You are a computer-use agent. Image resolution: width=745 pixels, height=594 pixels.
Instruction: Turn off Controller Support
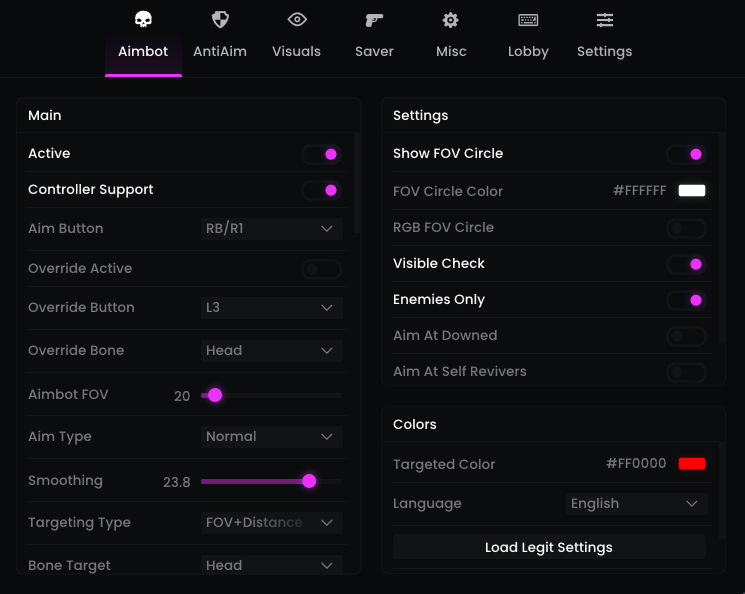click(322, 190)
